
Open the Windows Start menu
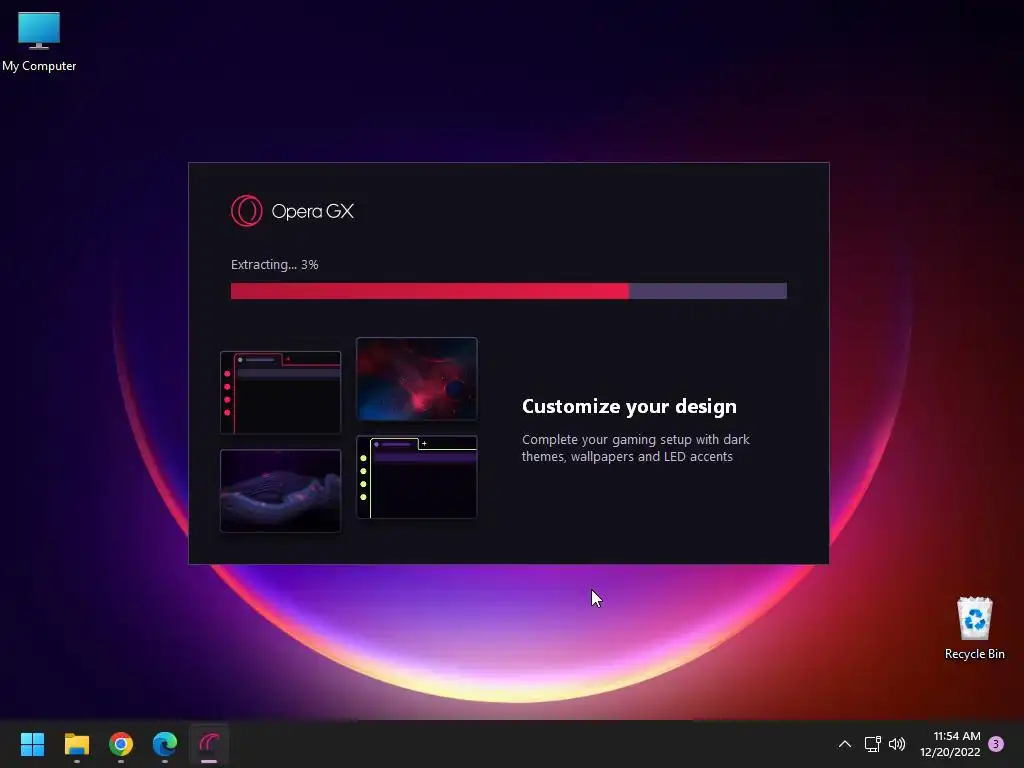pos(32,744)
